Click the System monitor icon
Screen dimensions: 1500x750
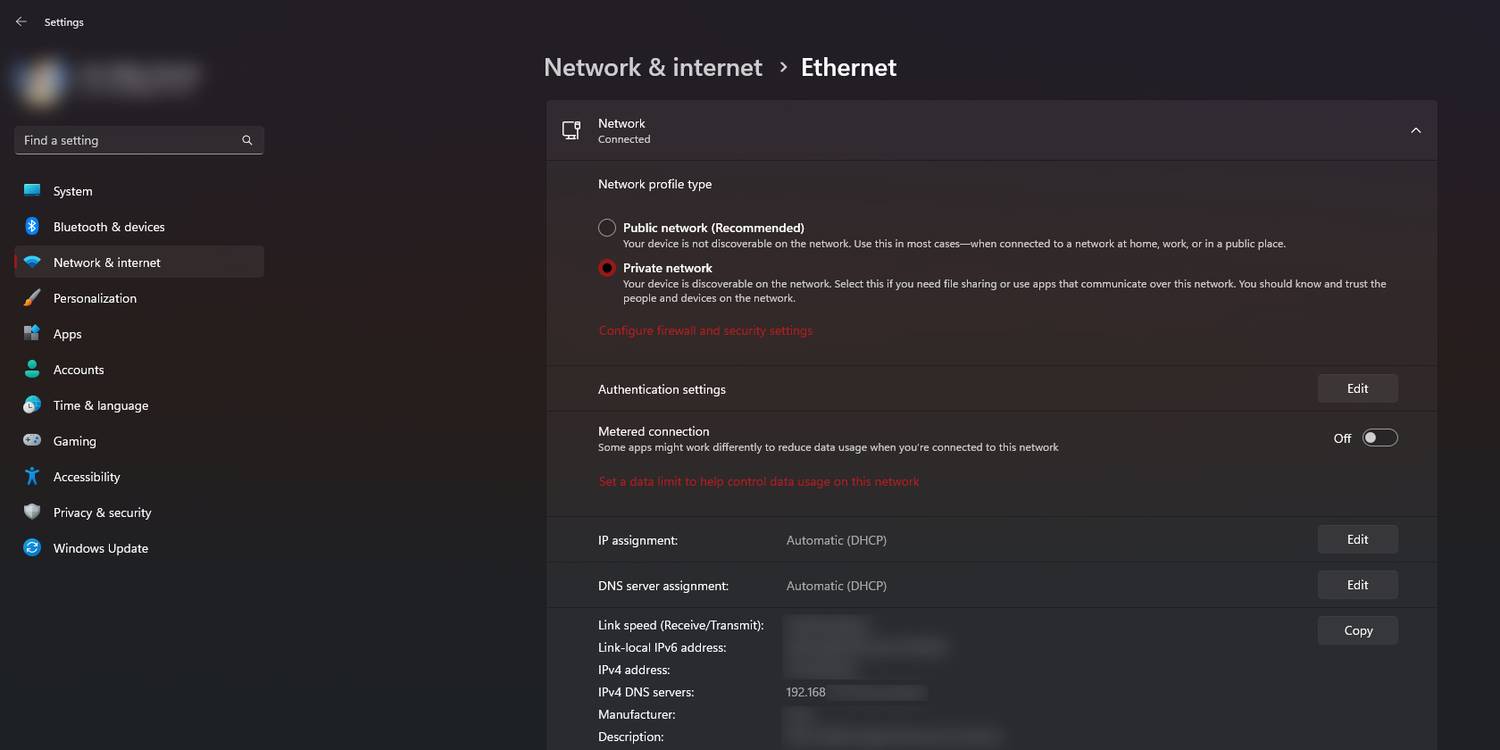pos(32,191)
